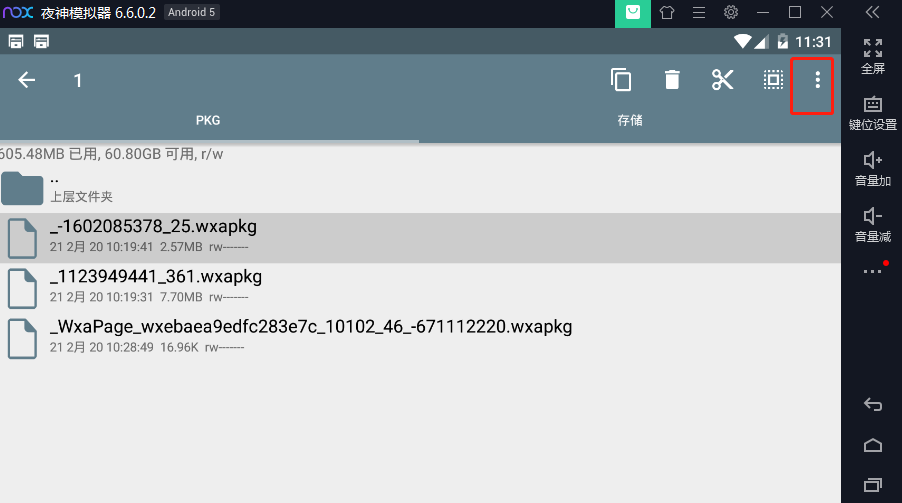
Task: Click the storage usage info text
Action: coord(110,154)
